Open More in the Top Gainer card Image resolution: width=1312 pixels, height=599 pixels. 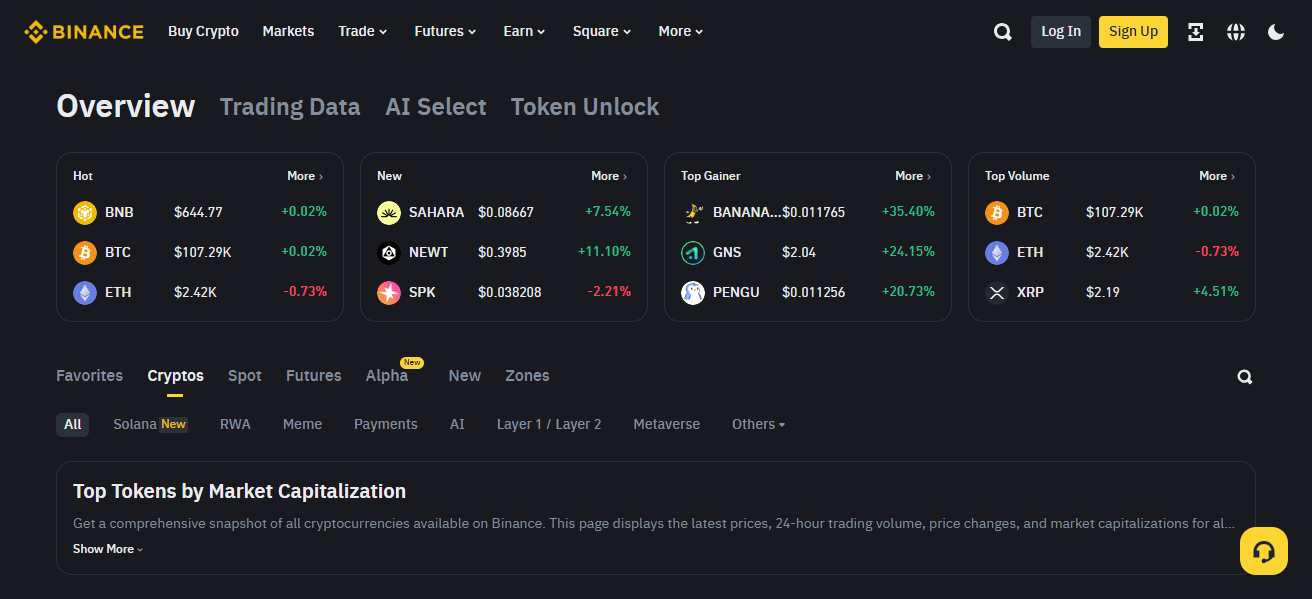tap(913, 176)
